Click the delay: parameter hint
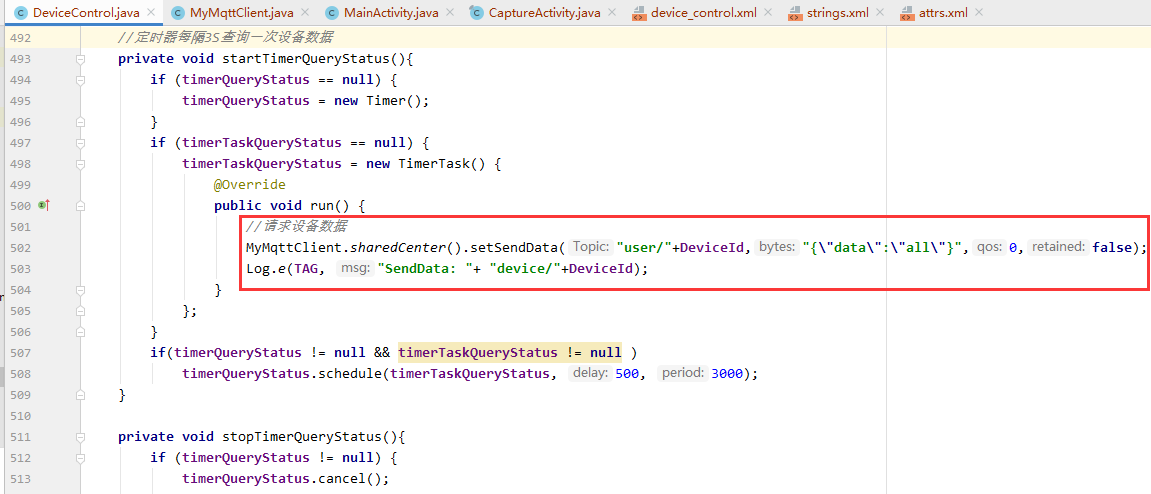The image size is (1151, 494). coord(591,374)
